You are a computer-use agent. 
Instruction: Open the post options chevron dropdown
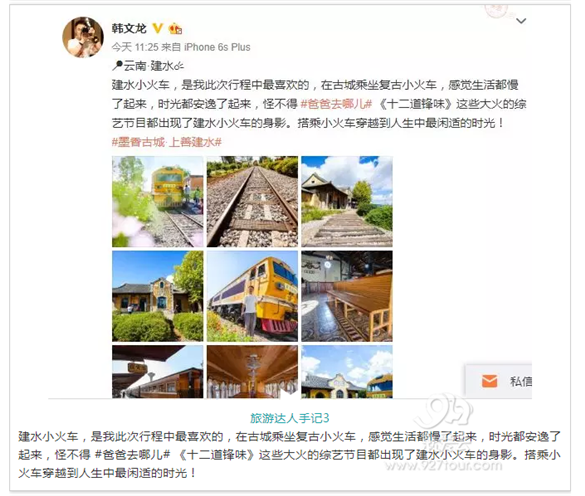click(x=521, y=21)
